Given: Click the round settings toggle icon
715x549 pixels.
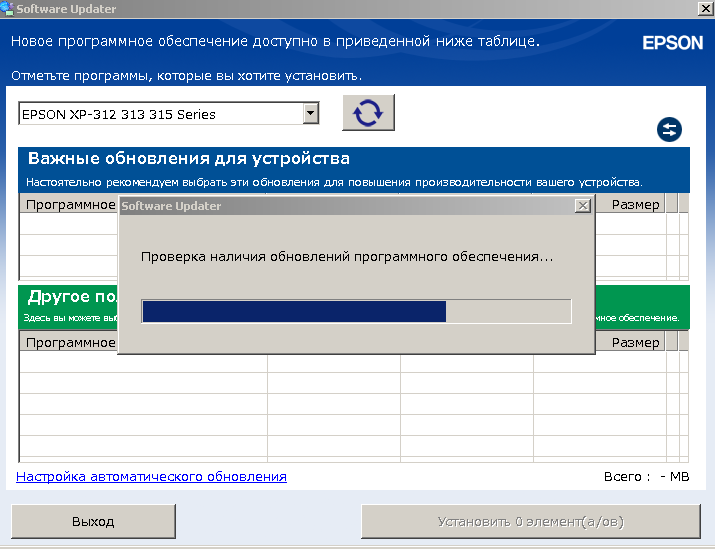Looking at the screenshot, I should [x=669, y=129].
